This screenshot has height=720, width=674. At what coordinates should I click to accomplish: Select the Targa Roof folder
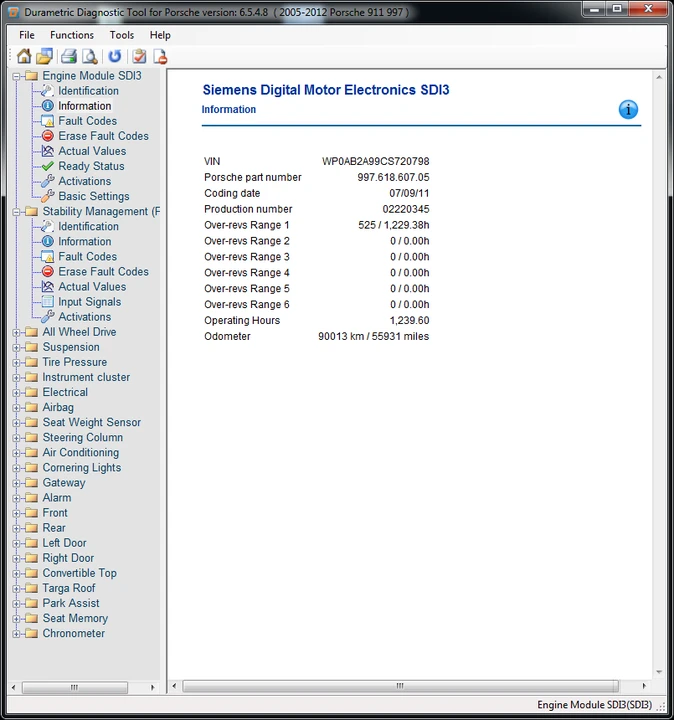(69, 588)
